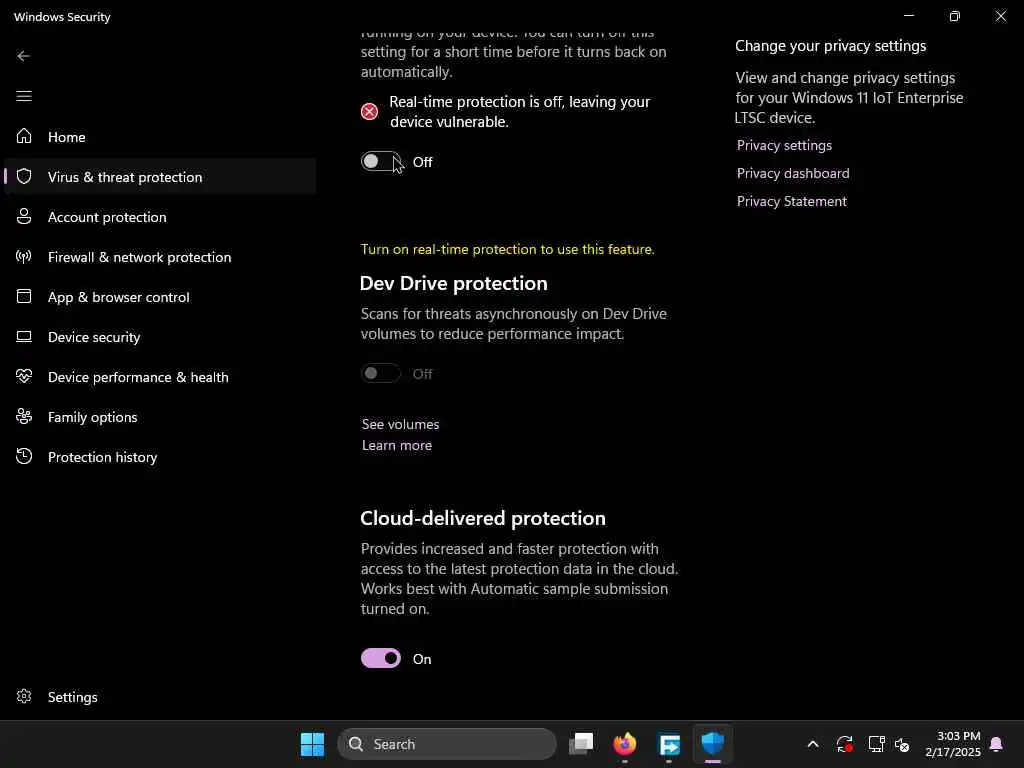
Task: Click the red error icon for real-time protection
Action: click(x=369, y=112)
